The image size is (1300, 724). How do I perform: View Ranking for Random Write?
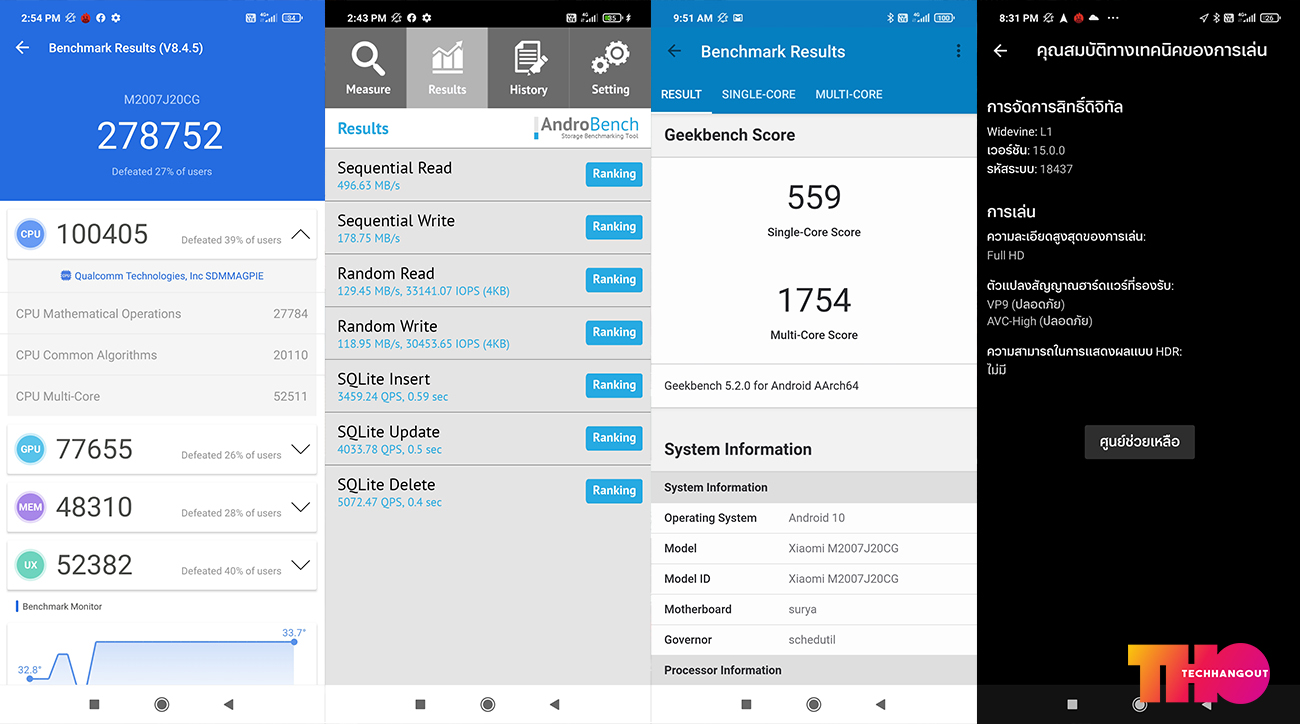(x=614, y=332)
